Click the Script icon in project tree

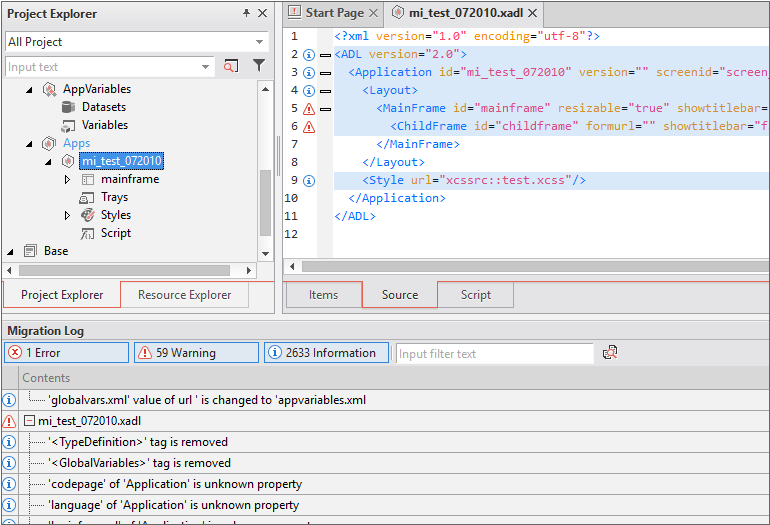(x=87, y=233)
